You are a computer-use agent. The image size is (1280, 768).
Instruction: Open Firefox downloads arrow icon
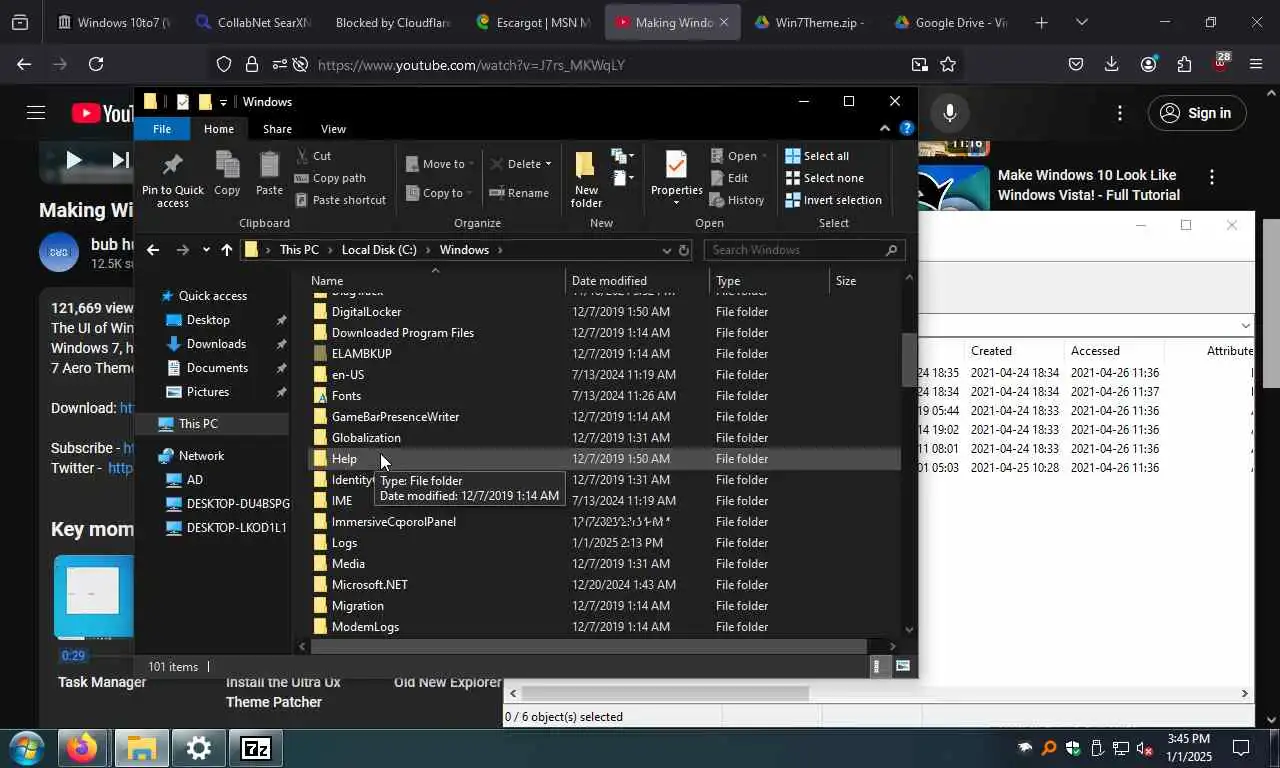coord(1111,65)
